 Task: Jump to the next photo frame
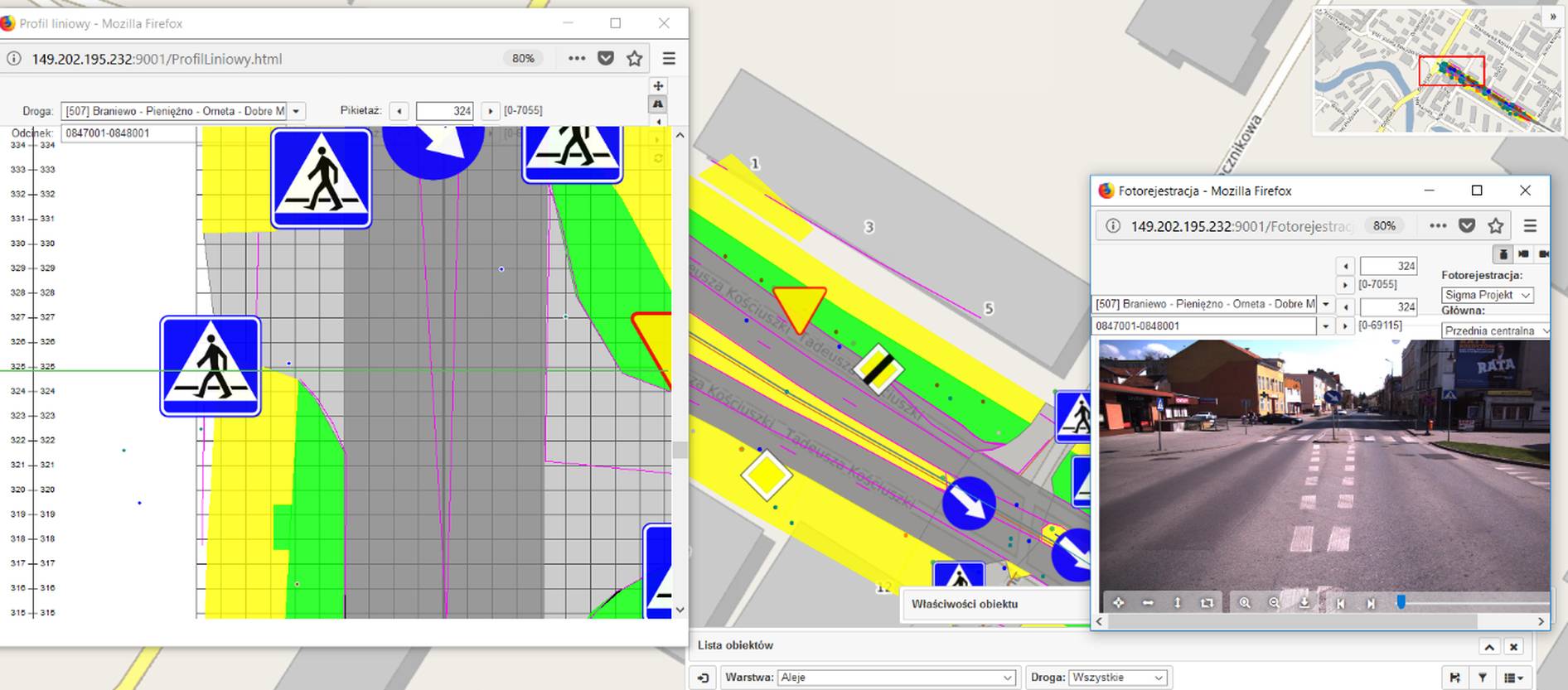1371,603
